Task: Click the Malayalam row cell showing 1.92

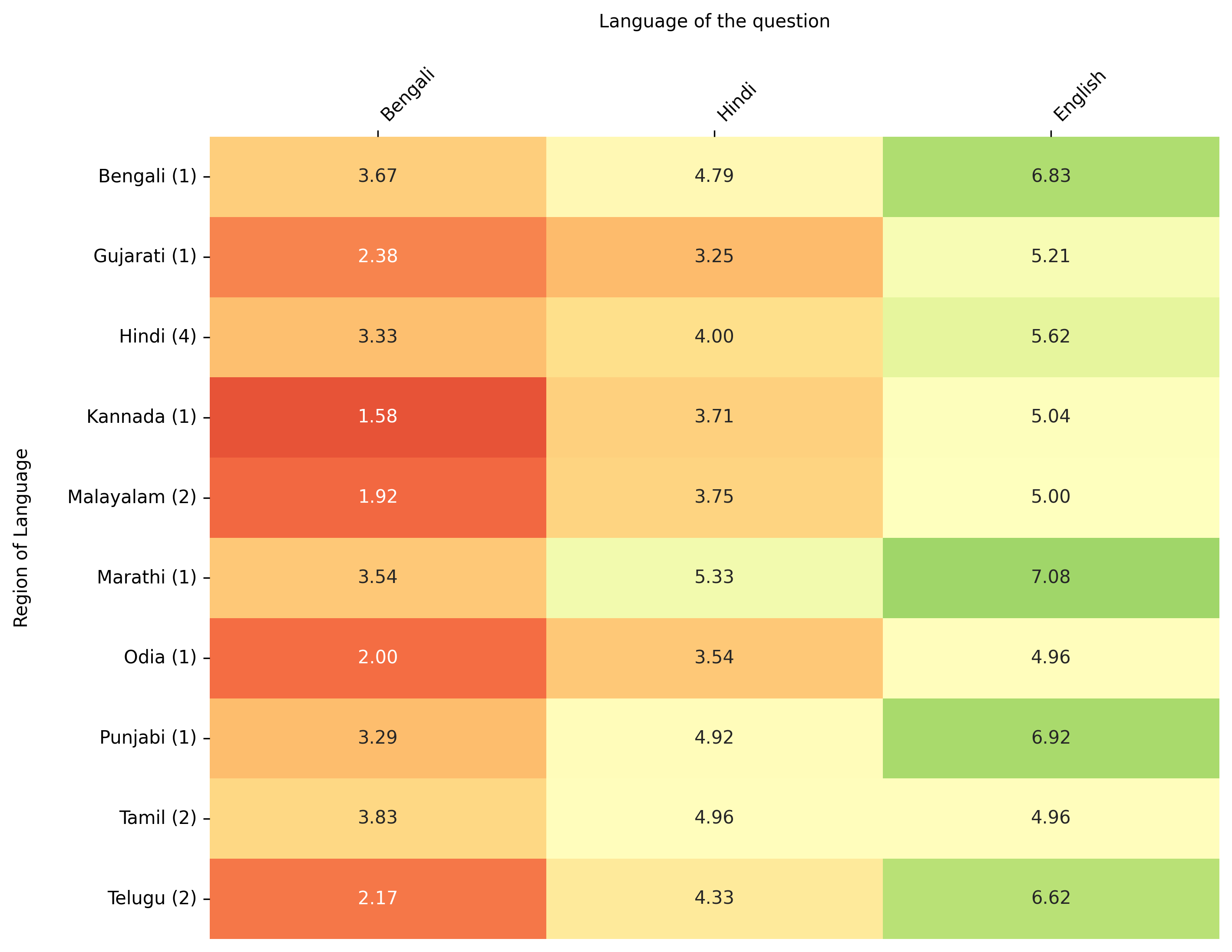Action: coord(377,497)
